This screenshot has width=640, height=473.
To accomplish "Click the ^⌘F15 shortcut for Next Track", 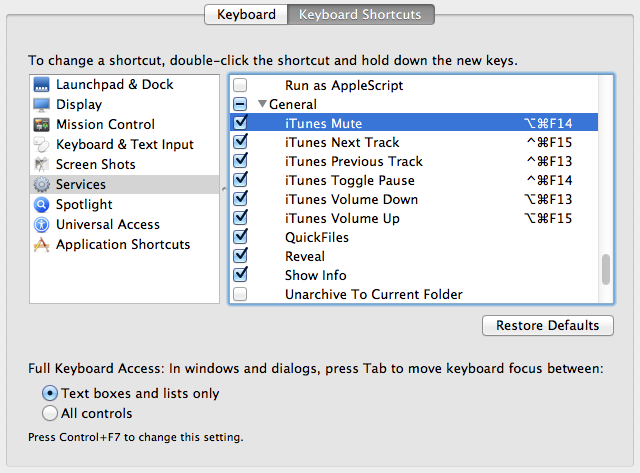I will [549, 142].
